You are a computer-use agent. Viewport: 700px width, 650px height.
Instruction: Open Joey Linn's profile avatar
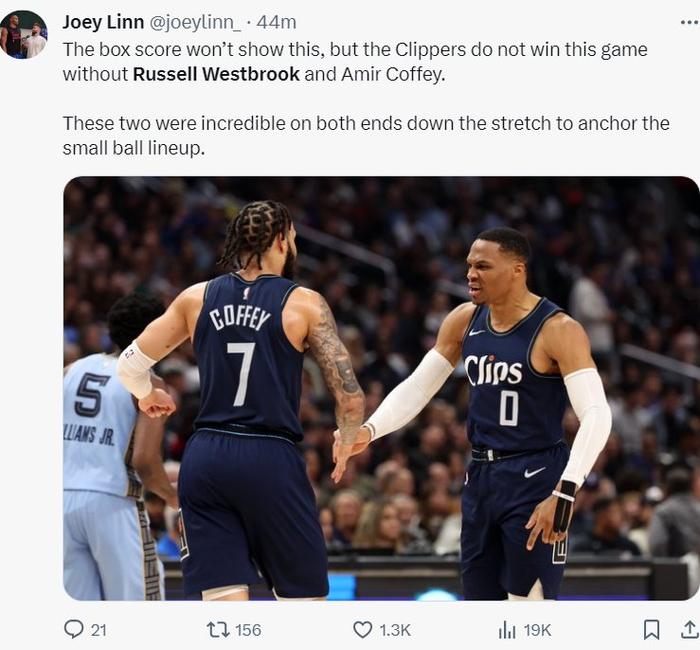coord(24,35)
